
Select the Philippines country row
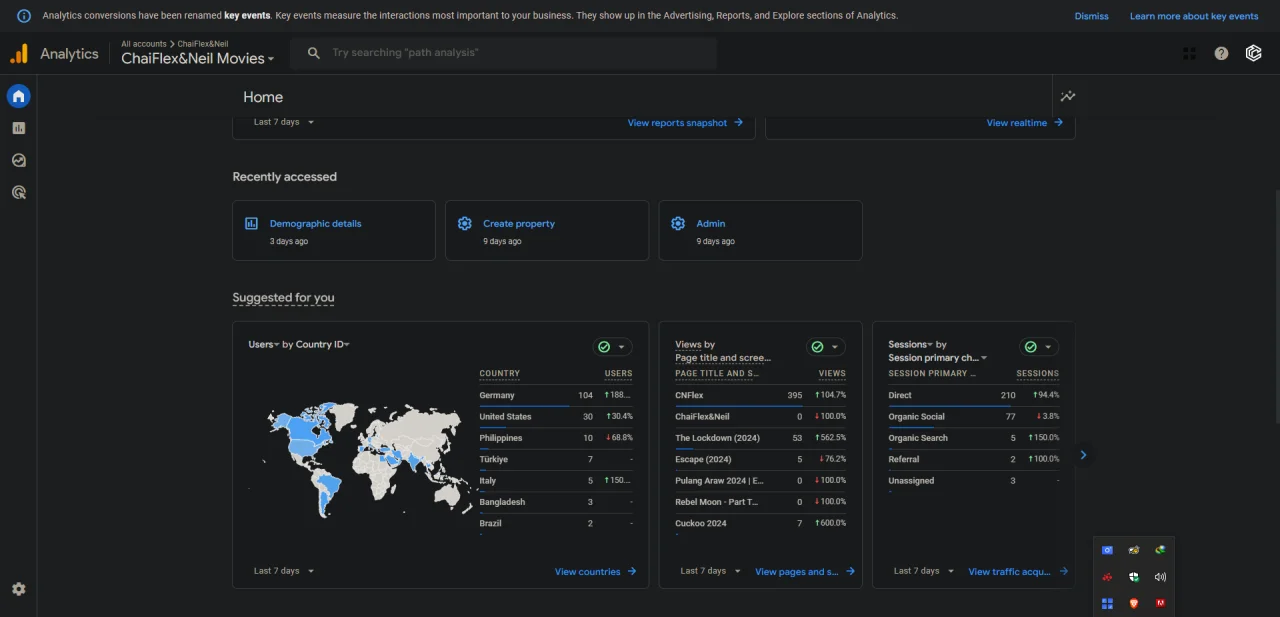(556, 438)
